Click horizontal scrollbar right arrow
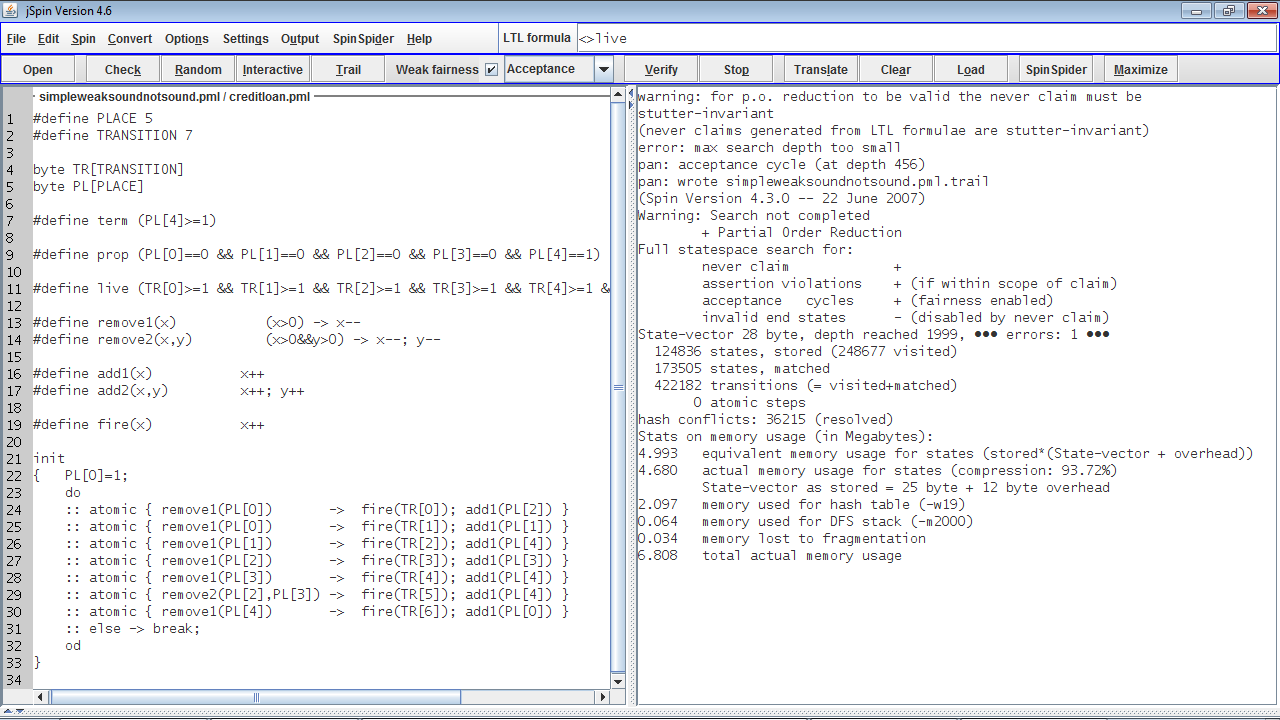Viewport: 1280px width, 720px height. tap(602, 697)
